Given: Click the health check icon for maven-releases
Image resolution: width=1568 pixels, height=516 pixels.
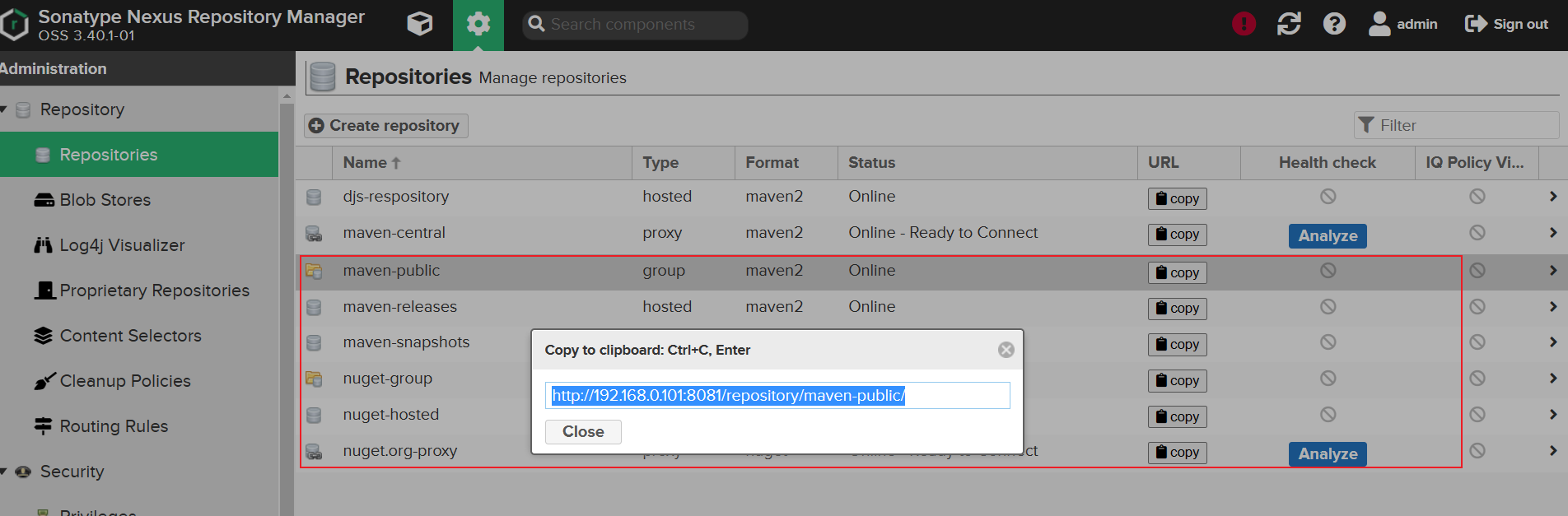Looking at the screenshot, I should [1328, 307].
